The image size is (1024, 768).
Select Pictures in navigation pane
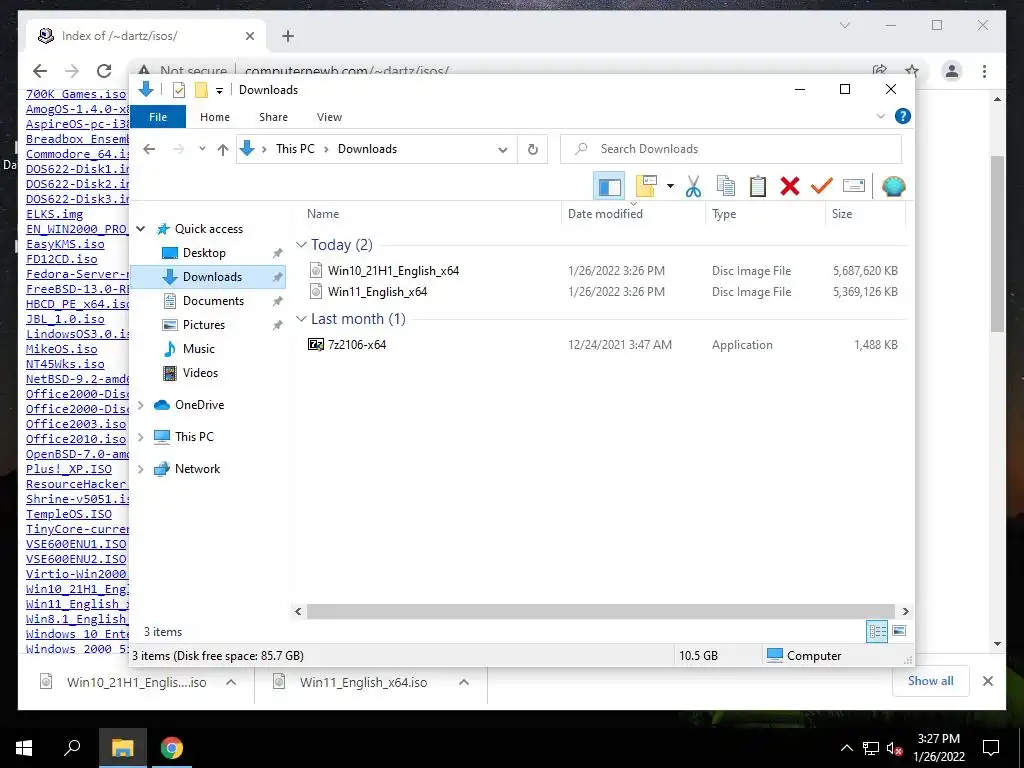204,325
